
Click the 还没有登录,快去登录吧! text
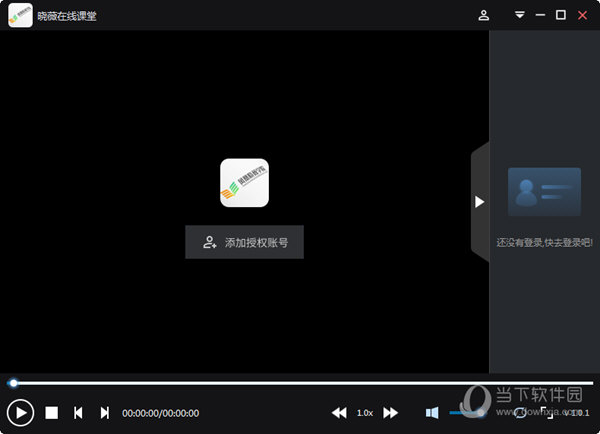coord(545,243)
